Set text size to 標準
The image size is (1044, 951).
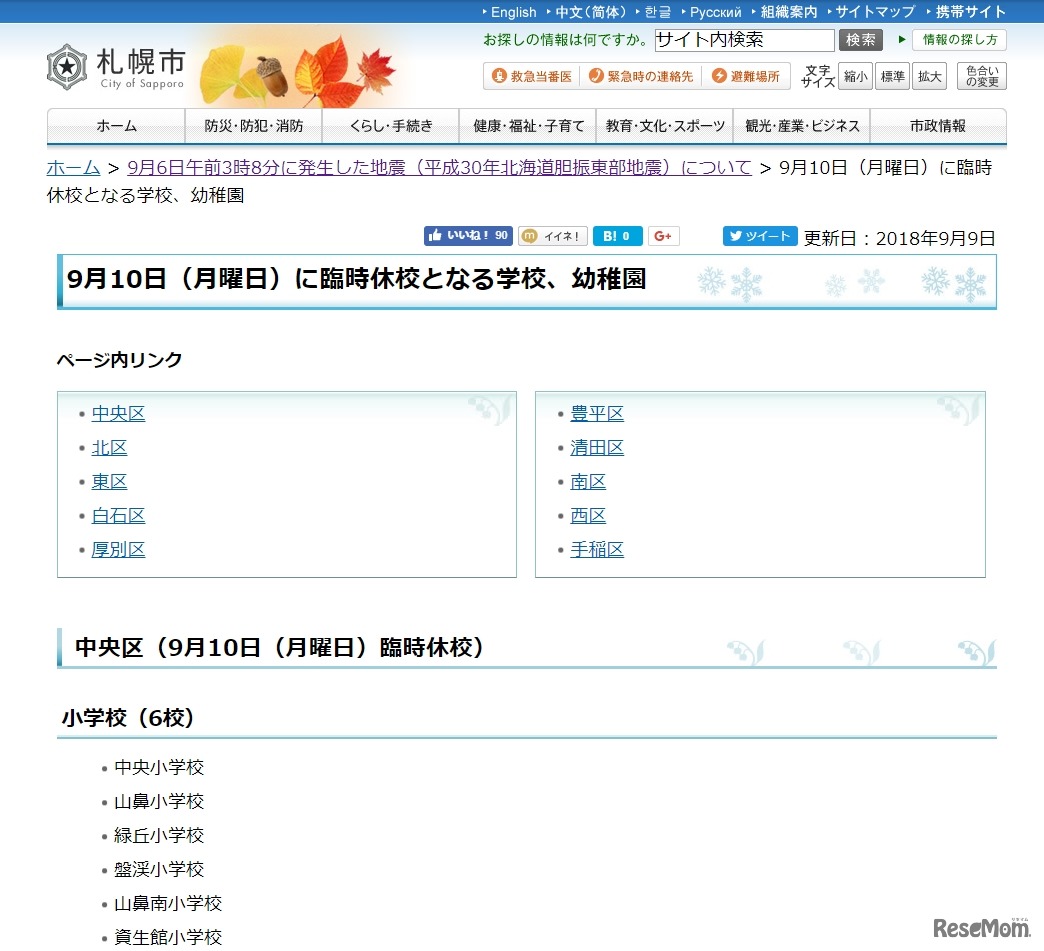point(892,77)
